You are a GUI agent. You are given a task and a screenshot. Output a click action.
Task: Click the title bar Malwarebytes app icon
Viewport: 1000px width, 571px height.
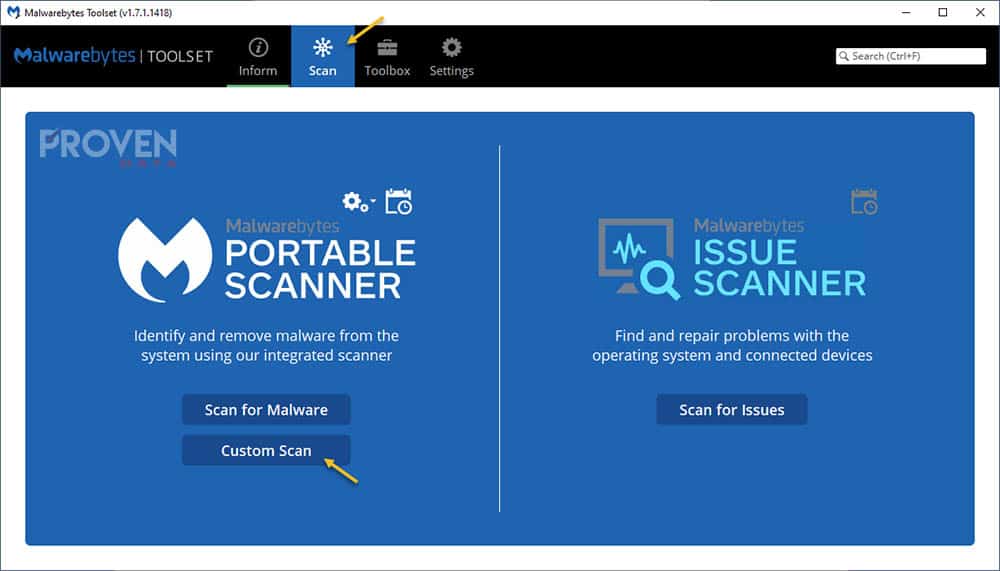pos(13,12)
